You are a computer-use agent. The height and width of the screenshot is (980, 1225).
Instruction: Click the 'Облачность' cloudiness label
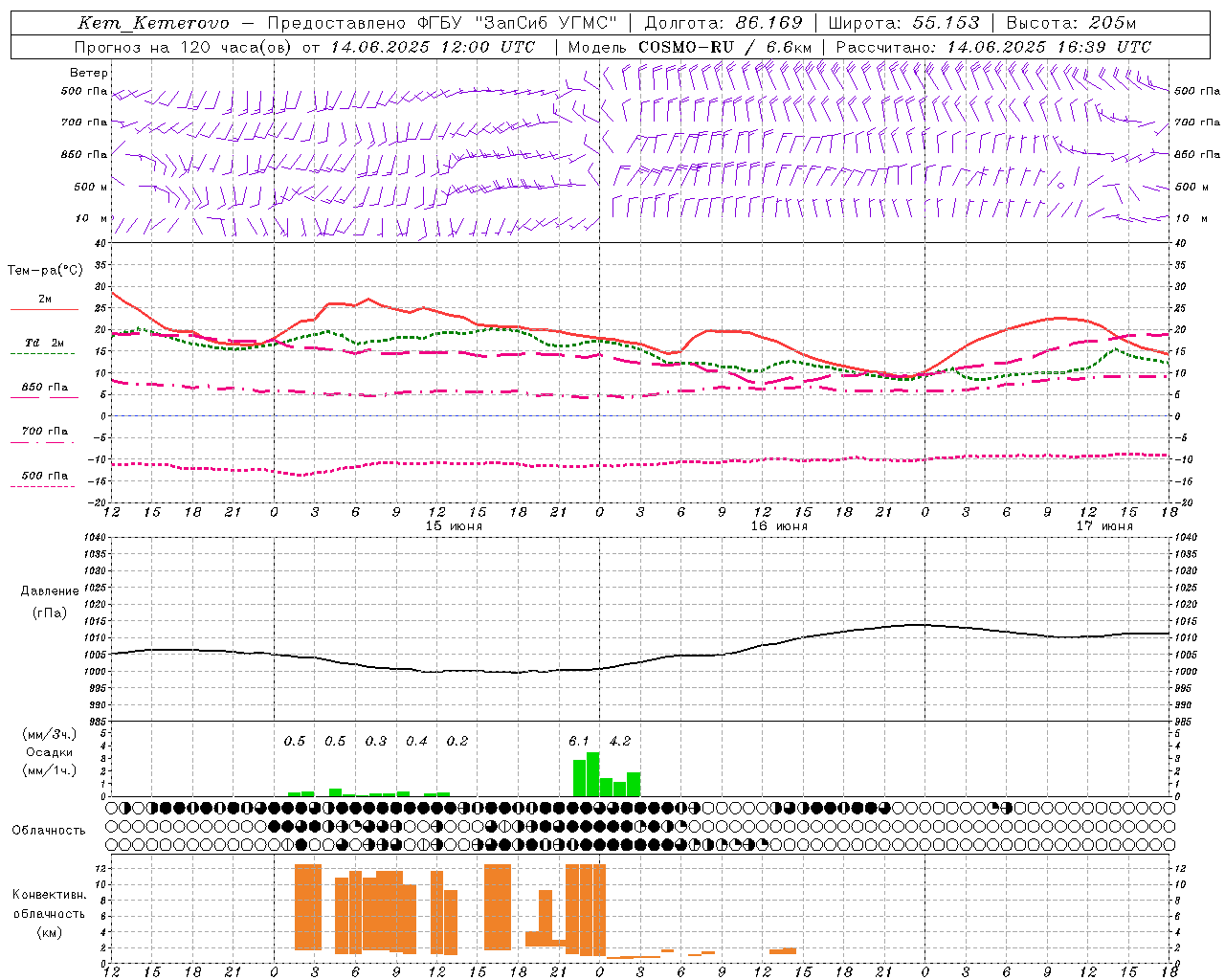pos(49,831)
